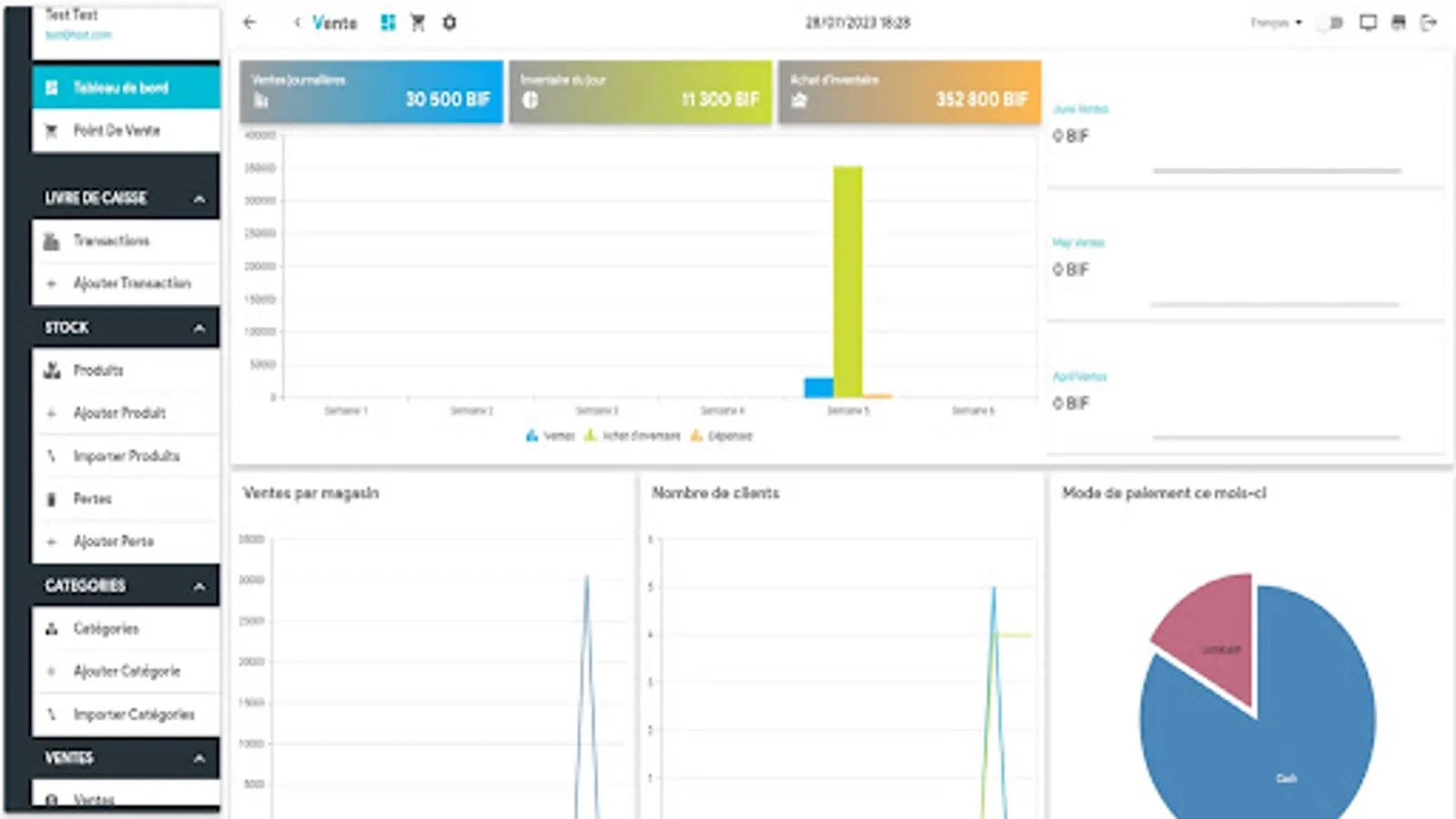Click the Point De Vente cart icon
The height and width of the screenshot is (819, 1456).
click(52, 130)
